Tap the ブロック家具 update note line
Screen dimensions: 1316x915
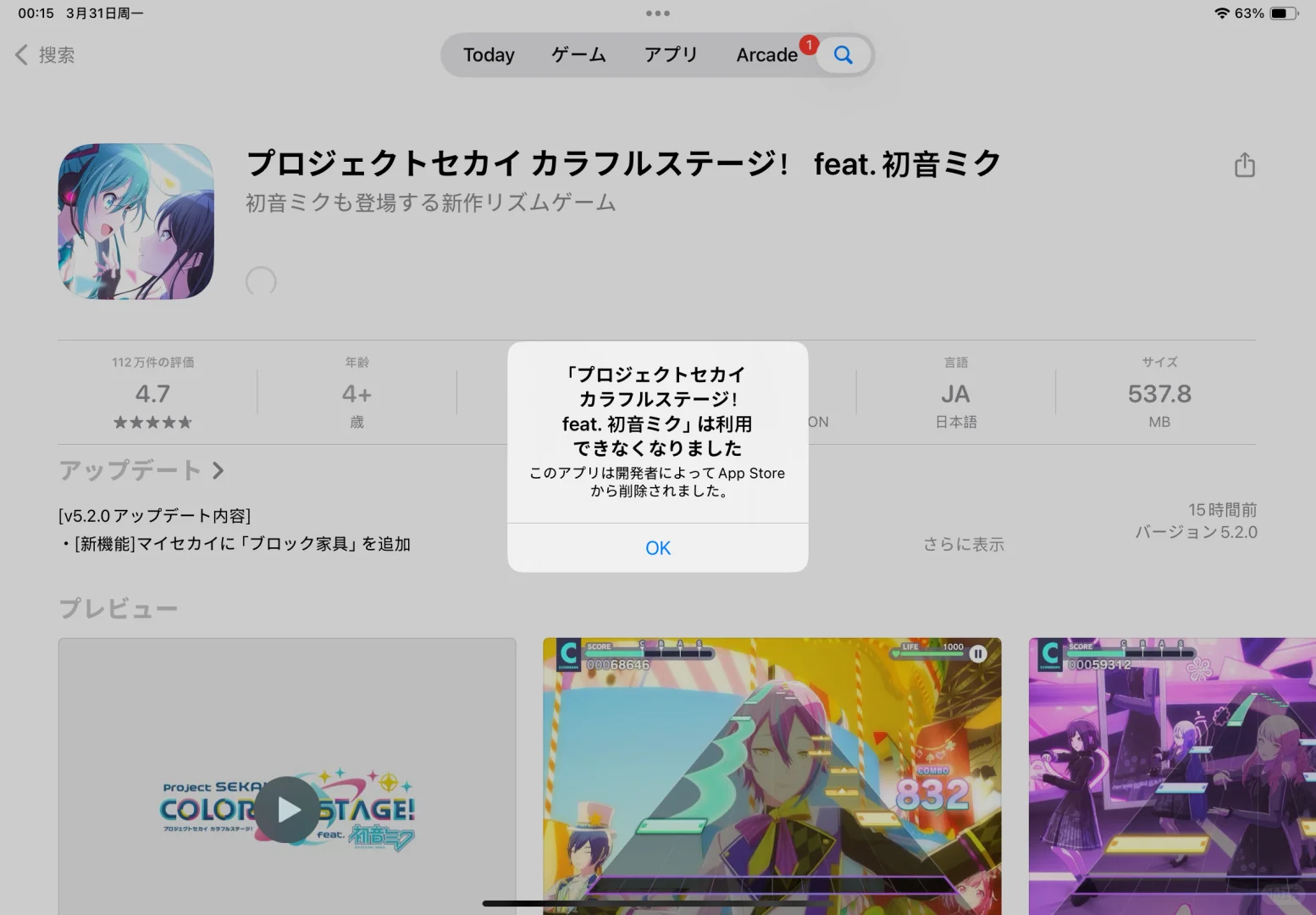point(235,544)
